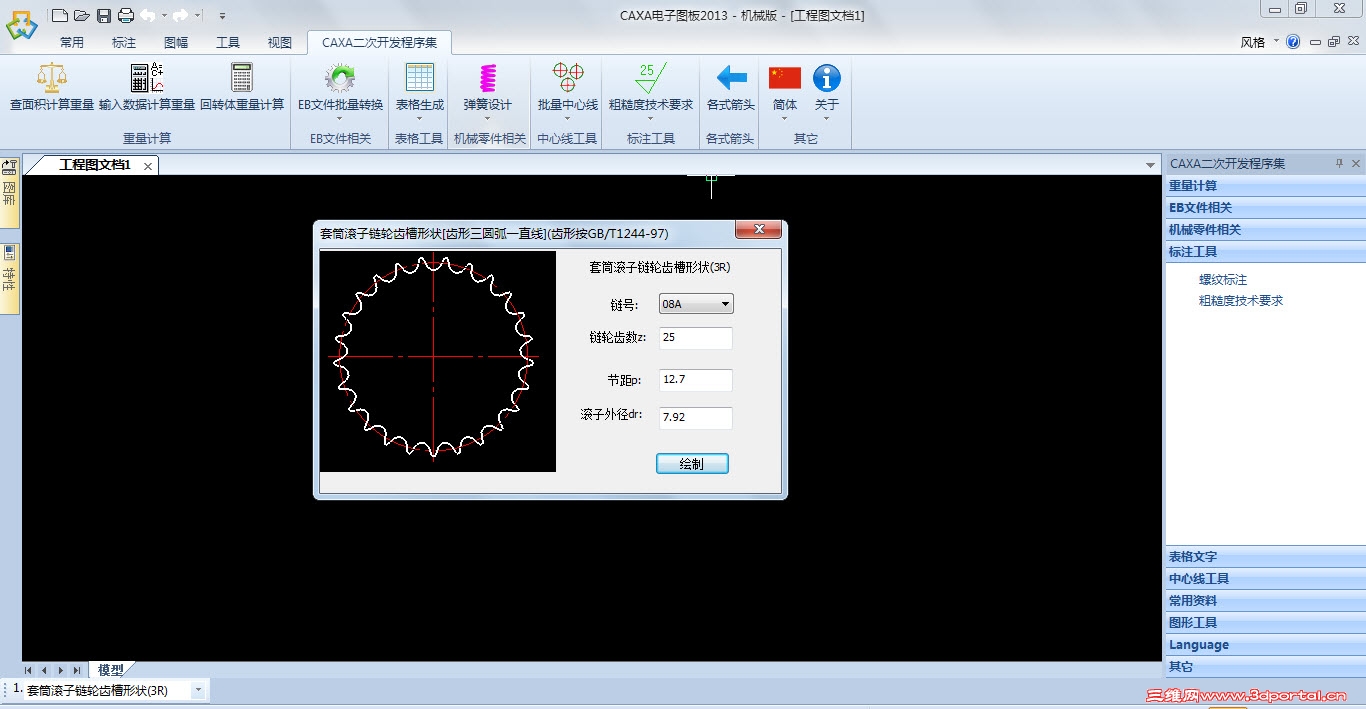Switch to the 图幅 ribbon tab

click(x=176, y=43)
